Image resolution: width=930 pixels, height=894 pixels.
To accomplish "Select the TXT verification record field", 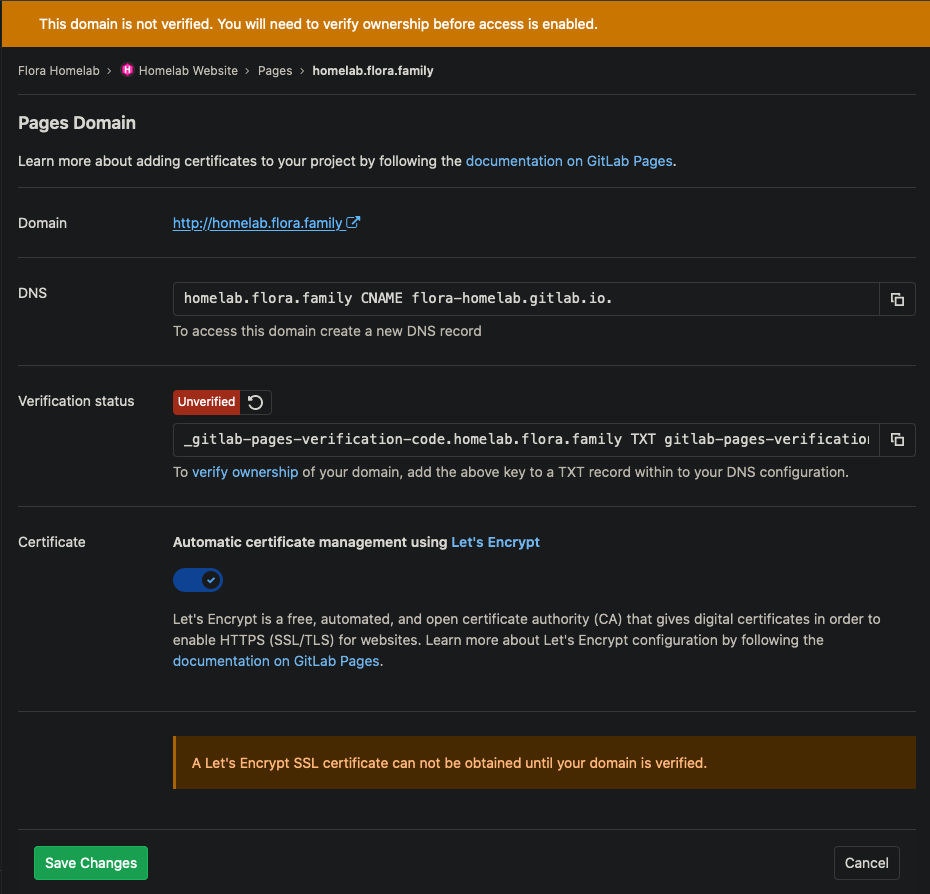I will point(520,439).
